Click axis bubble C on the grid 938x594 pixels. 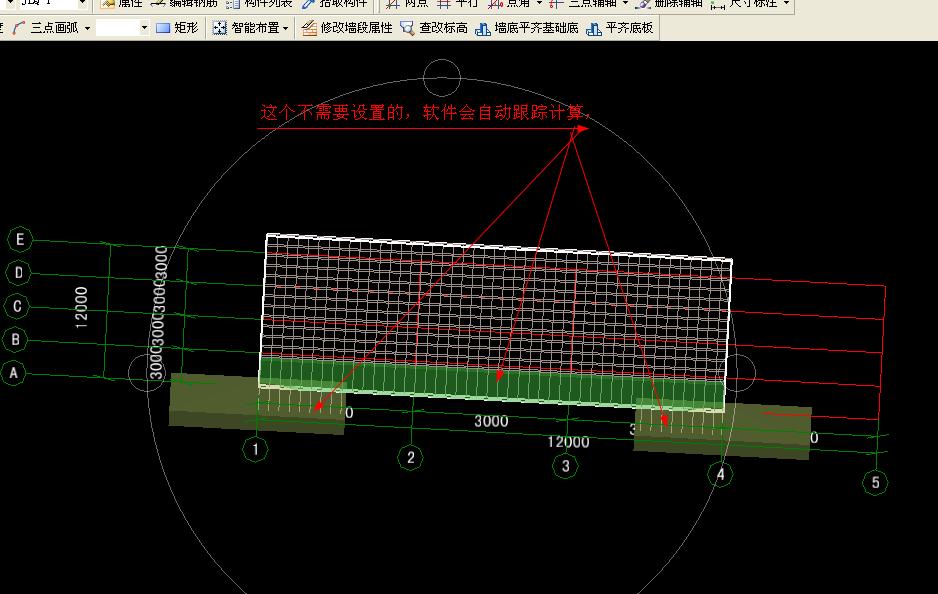[x=17, y=306]
